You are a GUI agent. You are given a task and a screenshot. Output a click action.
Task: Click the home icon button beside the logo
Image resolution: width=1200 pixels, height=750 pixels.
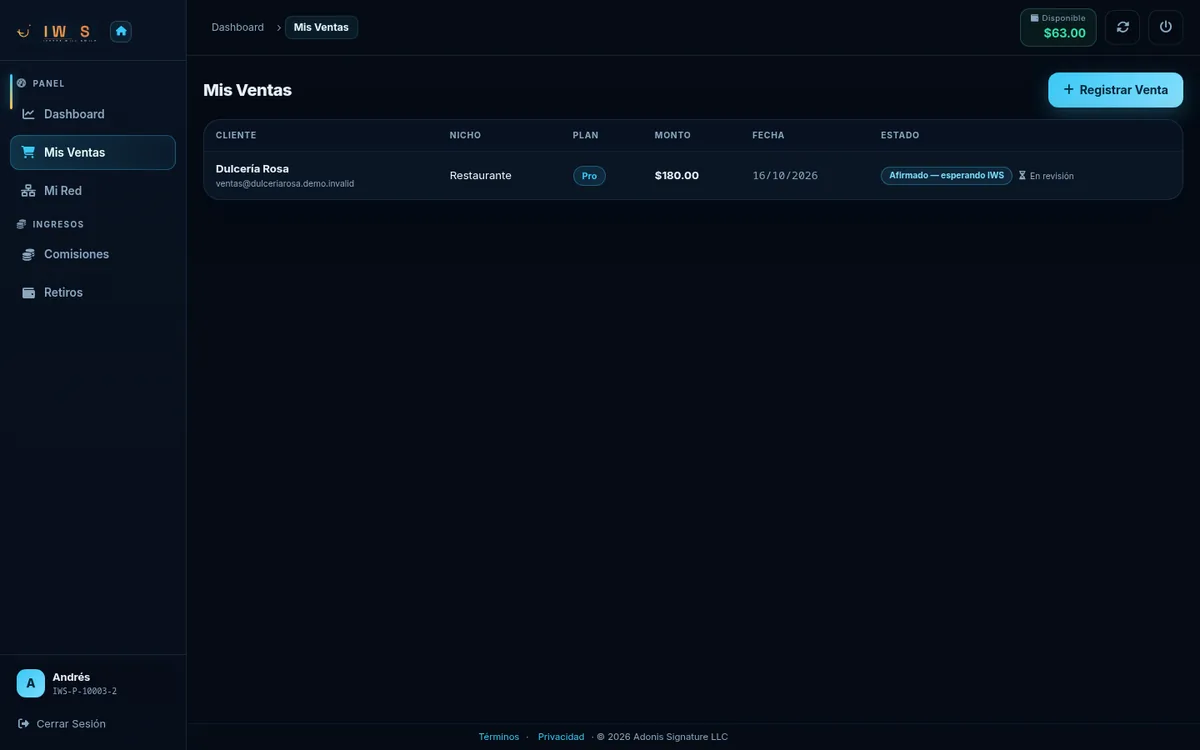(121, 31)
